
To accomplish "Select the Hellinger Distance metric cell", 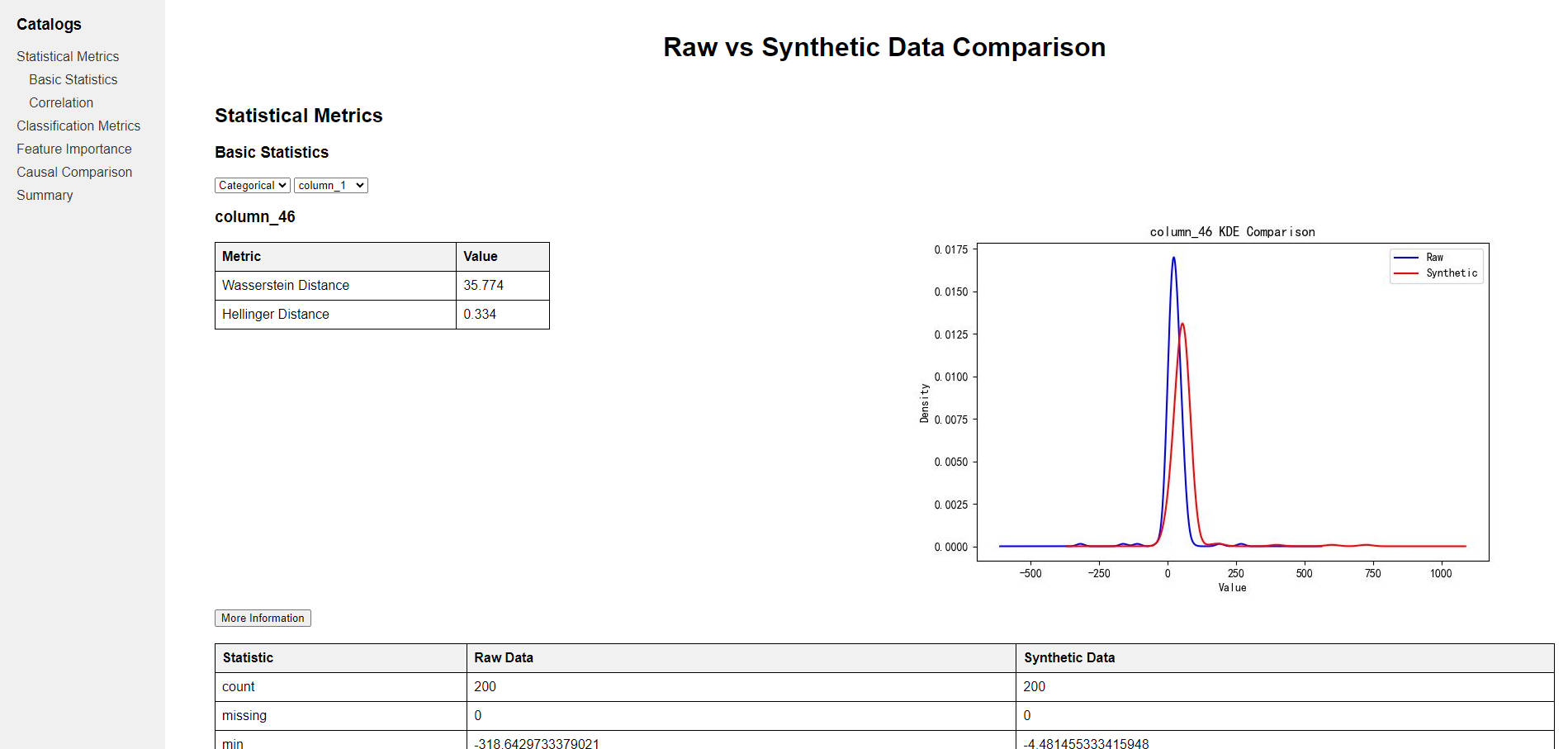I will [x=335, y=315].
